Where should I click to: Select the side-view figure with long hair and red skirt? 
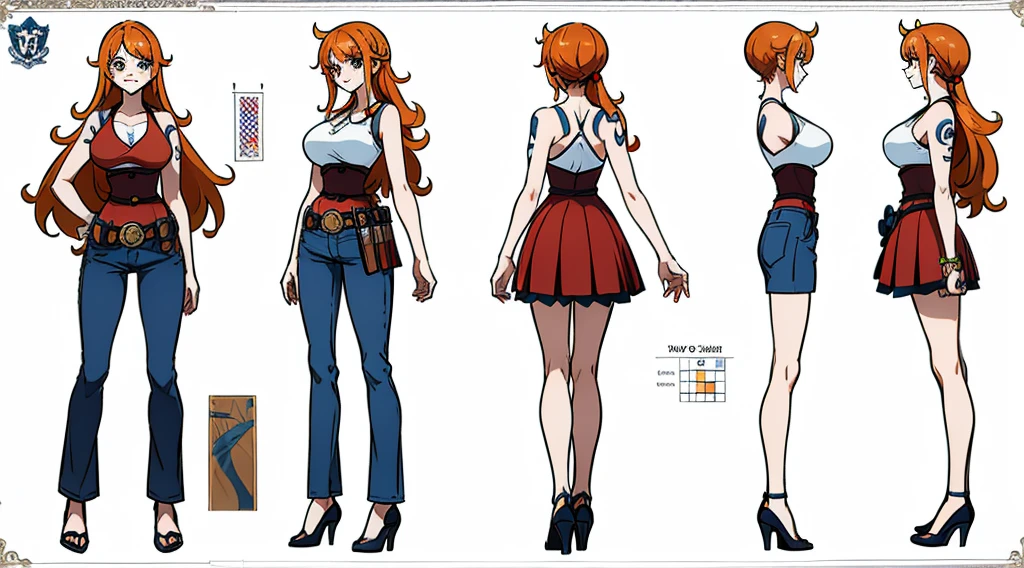point(940,284)
